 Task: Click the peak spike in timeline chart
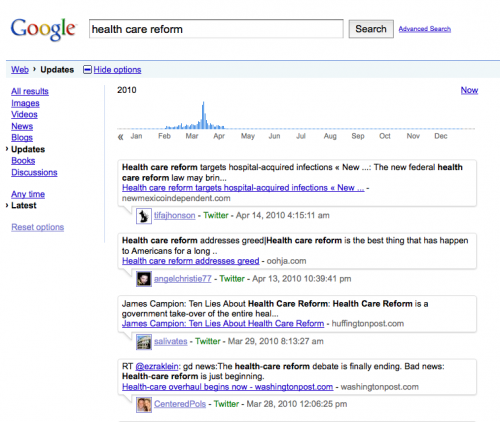pyautogui.click(x=203, y=115)
